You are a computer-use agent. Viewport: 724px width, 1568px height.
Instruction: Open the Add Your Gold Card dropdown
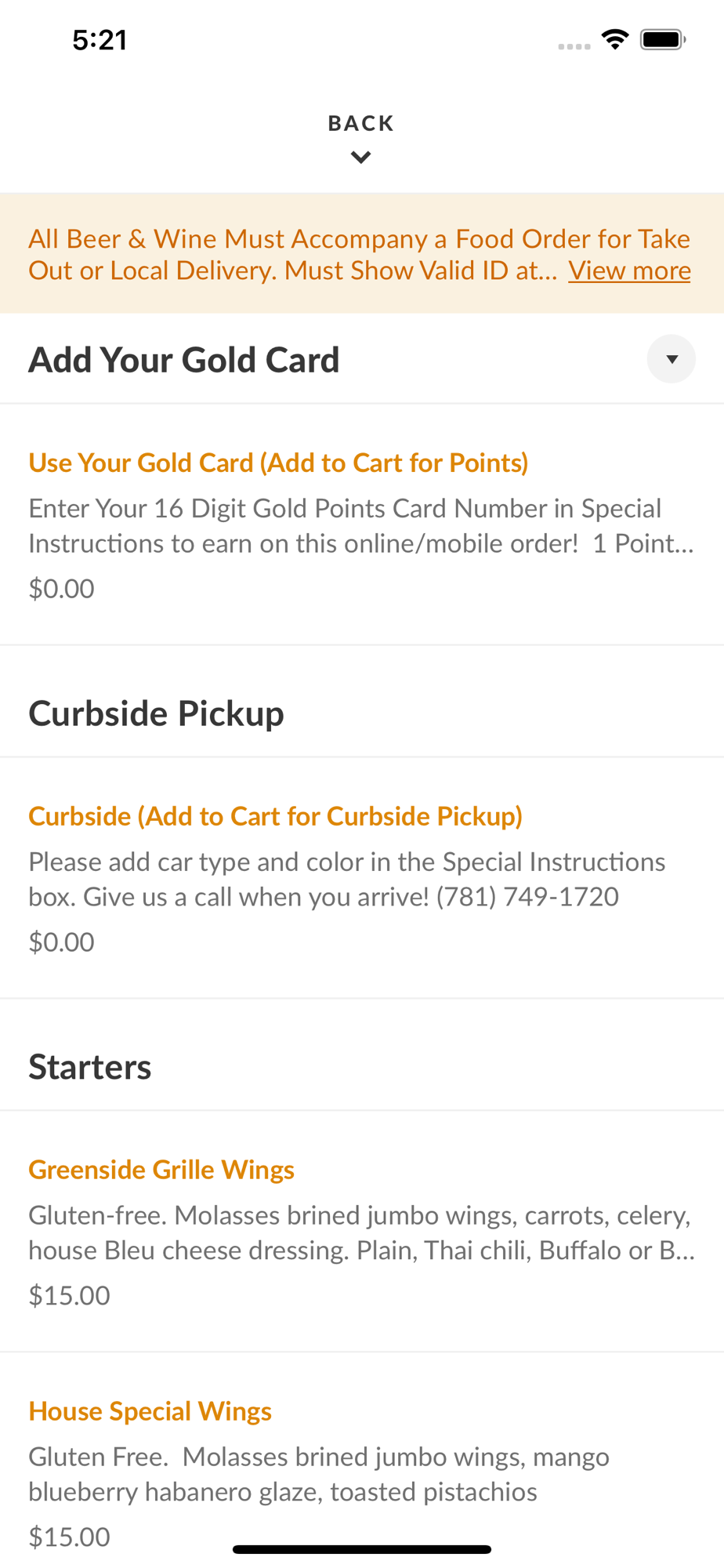tap(671, 359)
